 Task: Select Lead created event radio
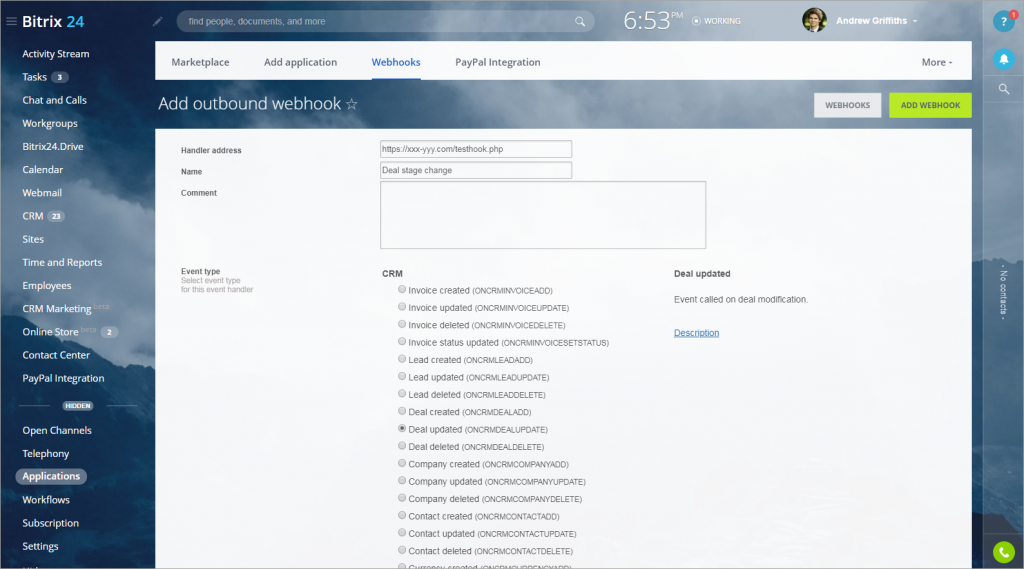coord(402,359)
